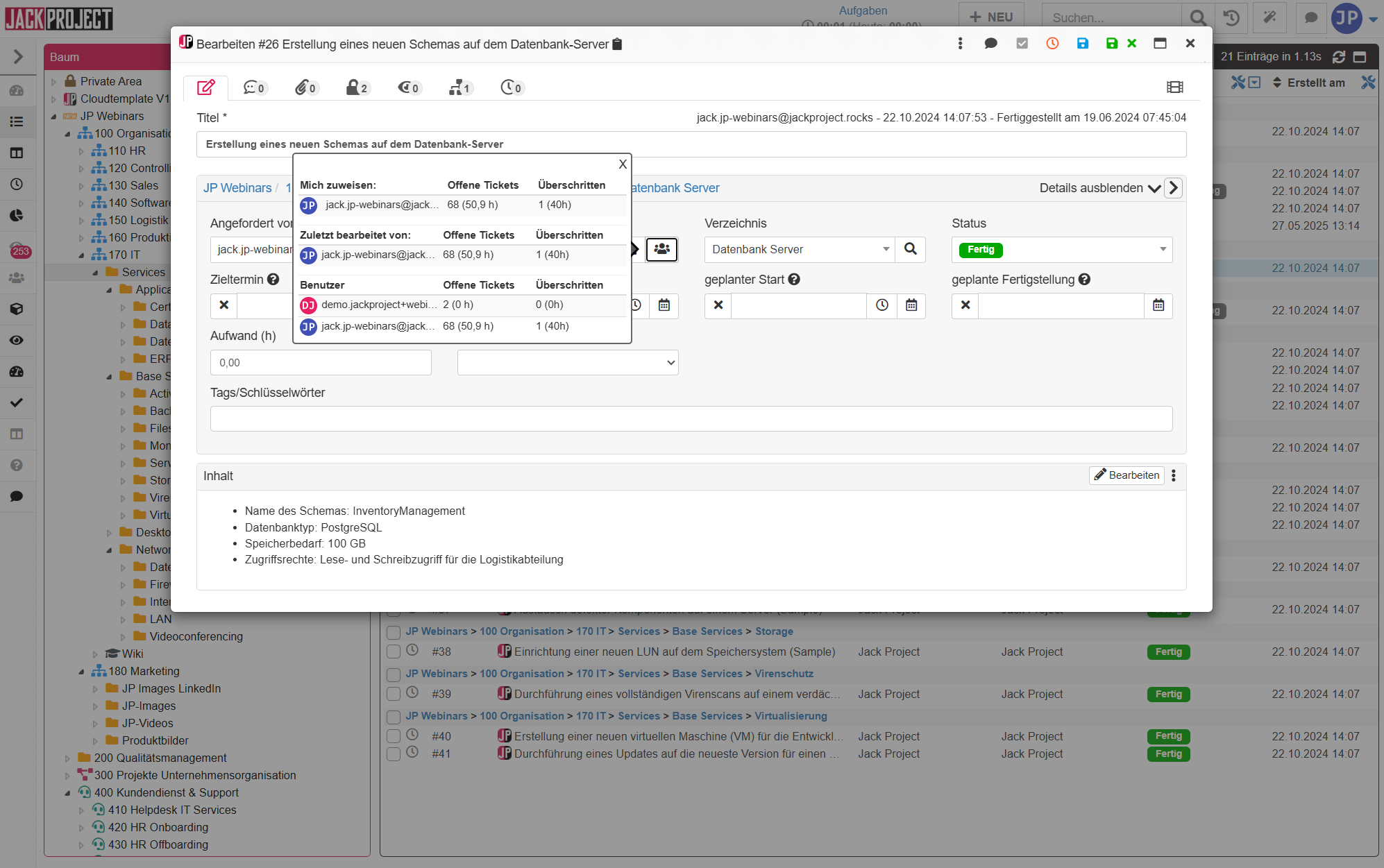Open the edit pencil tab
The height and width of the screenshot is (868, 1384).
point(206,87)
